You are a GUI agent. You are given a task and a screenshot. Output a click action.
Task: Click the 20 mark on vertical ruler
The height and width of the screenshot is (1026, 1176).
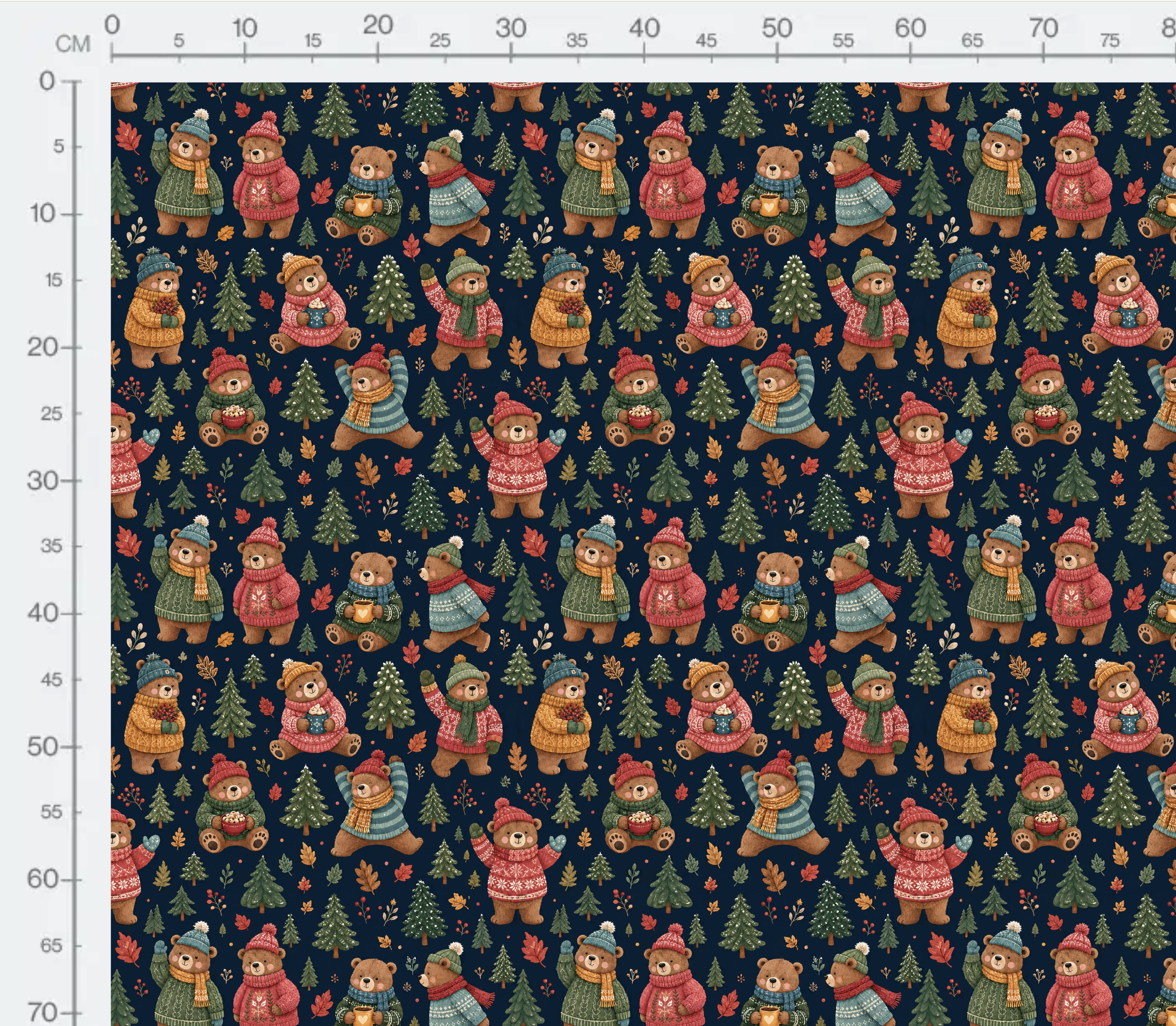click(x=42, y=347)
